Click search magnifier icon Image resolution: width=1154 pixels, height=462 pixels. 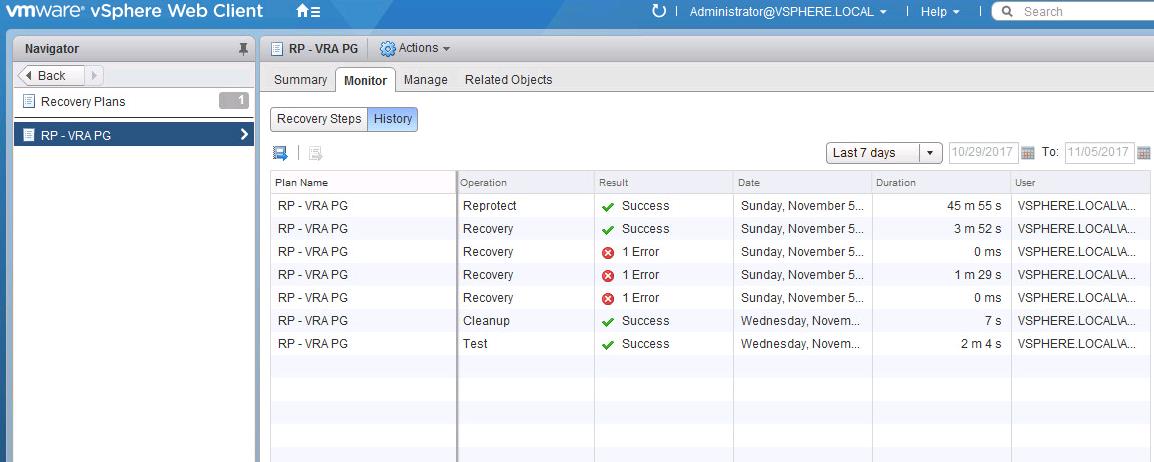coord(1008,12)
